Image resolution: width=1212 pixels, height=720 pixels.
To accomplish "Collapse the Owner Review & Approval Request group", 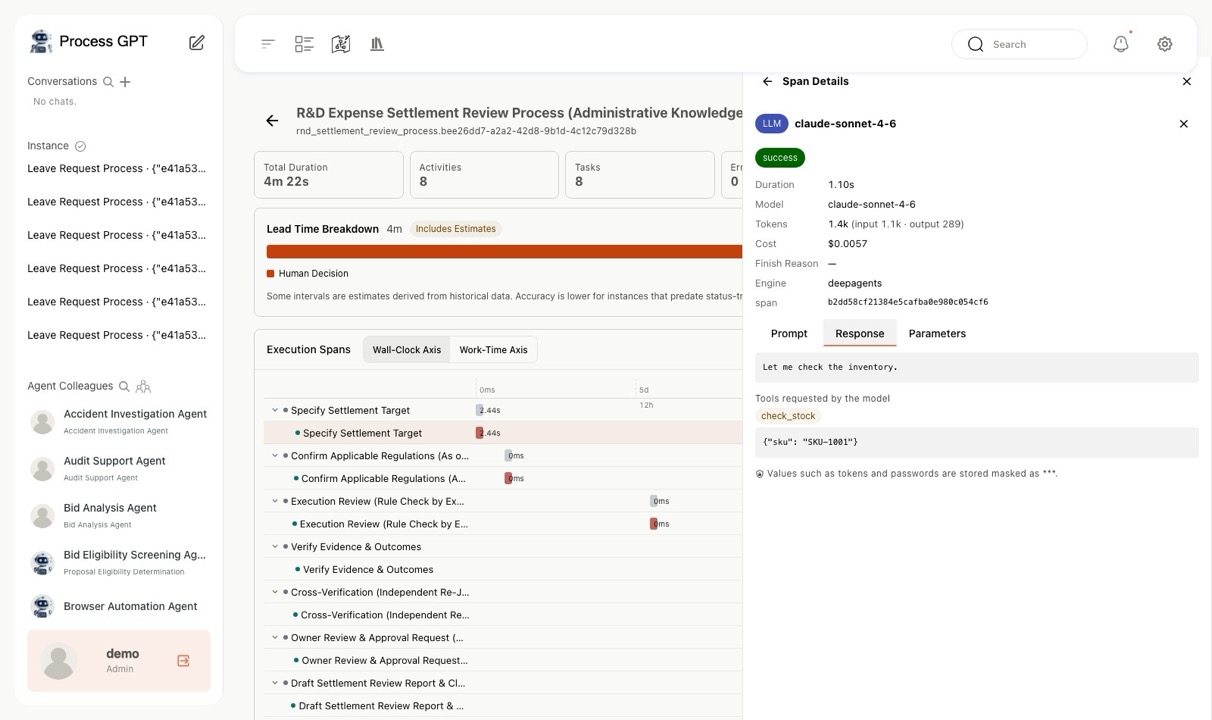I will pos(275,638).
